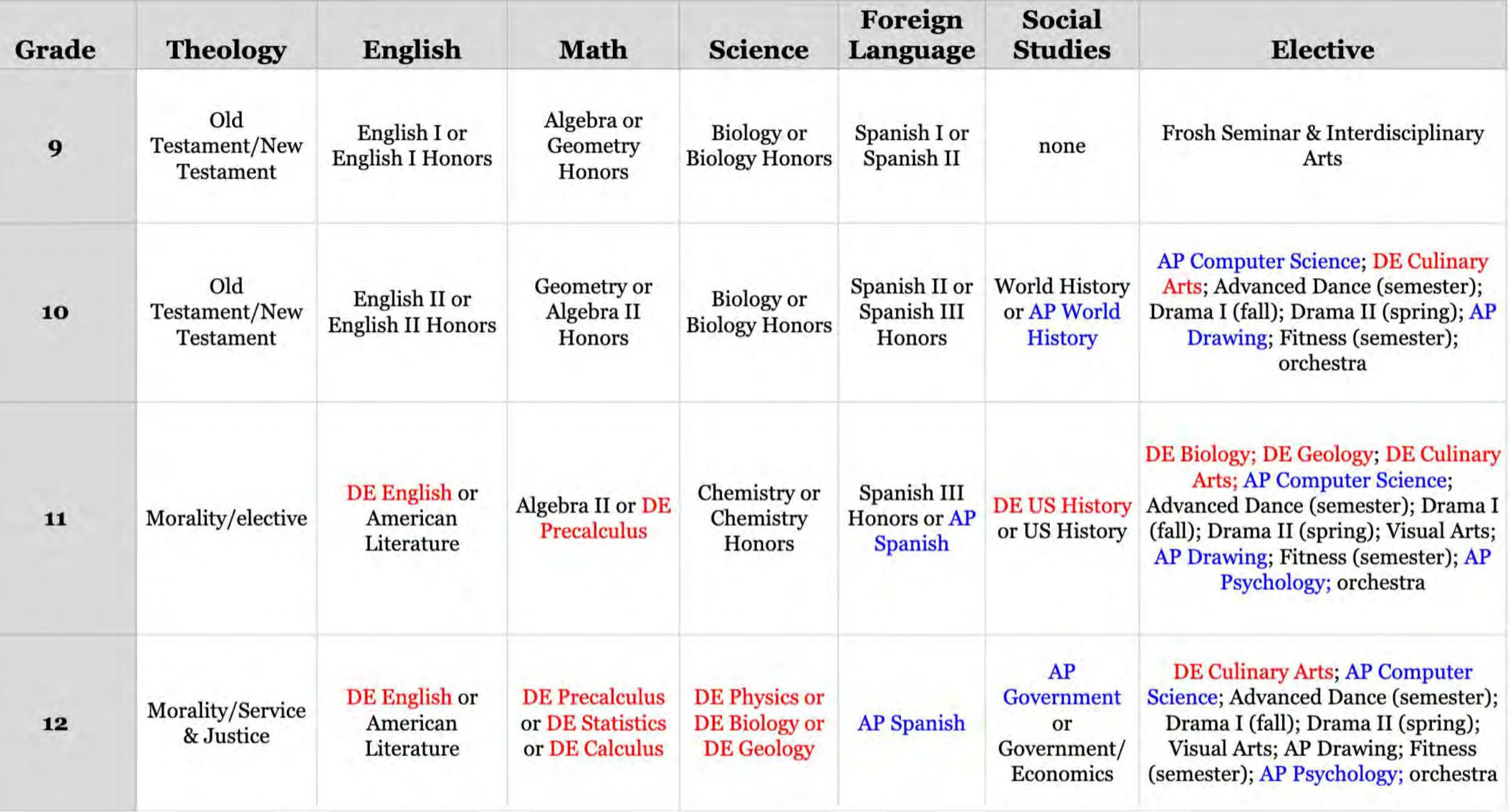The image size is (1509, 812).
Task: Click the red DE Precalculus text in grade 11
Action: (x=594, y=531)
